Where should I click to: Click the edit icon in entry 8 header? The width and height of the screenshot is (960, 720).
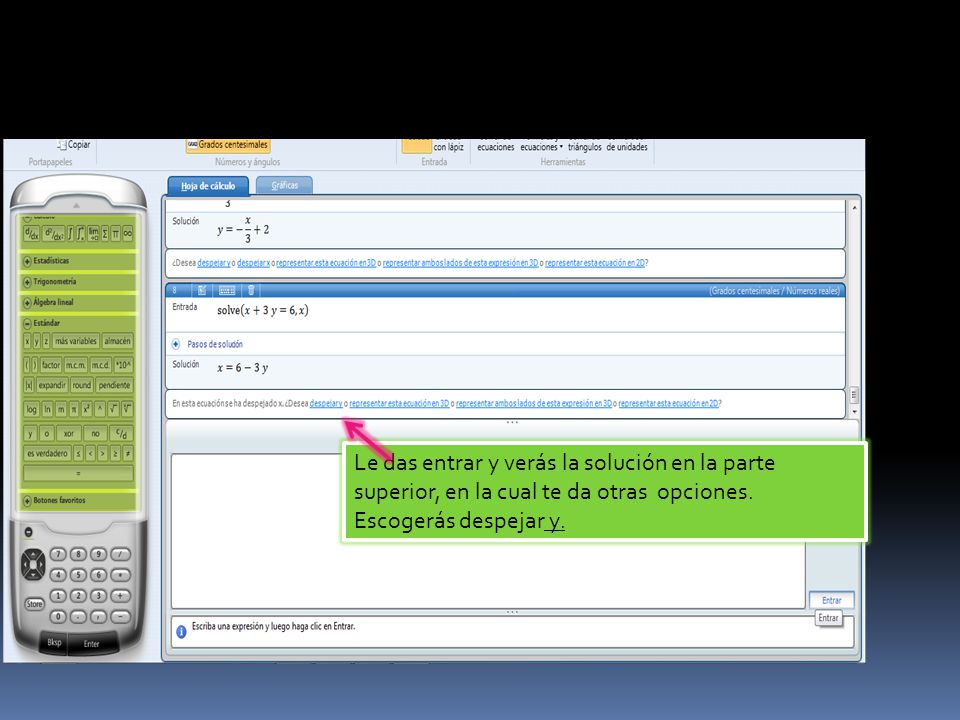[x=201, y=290]
